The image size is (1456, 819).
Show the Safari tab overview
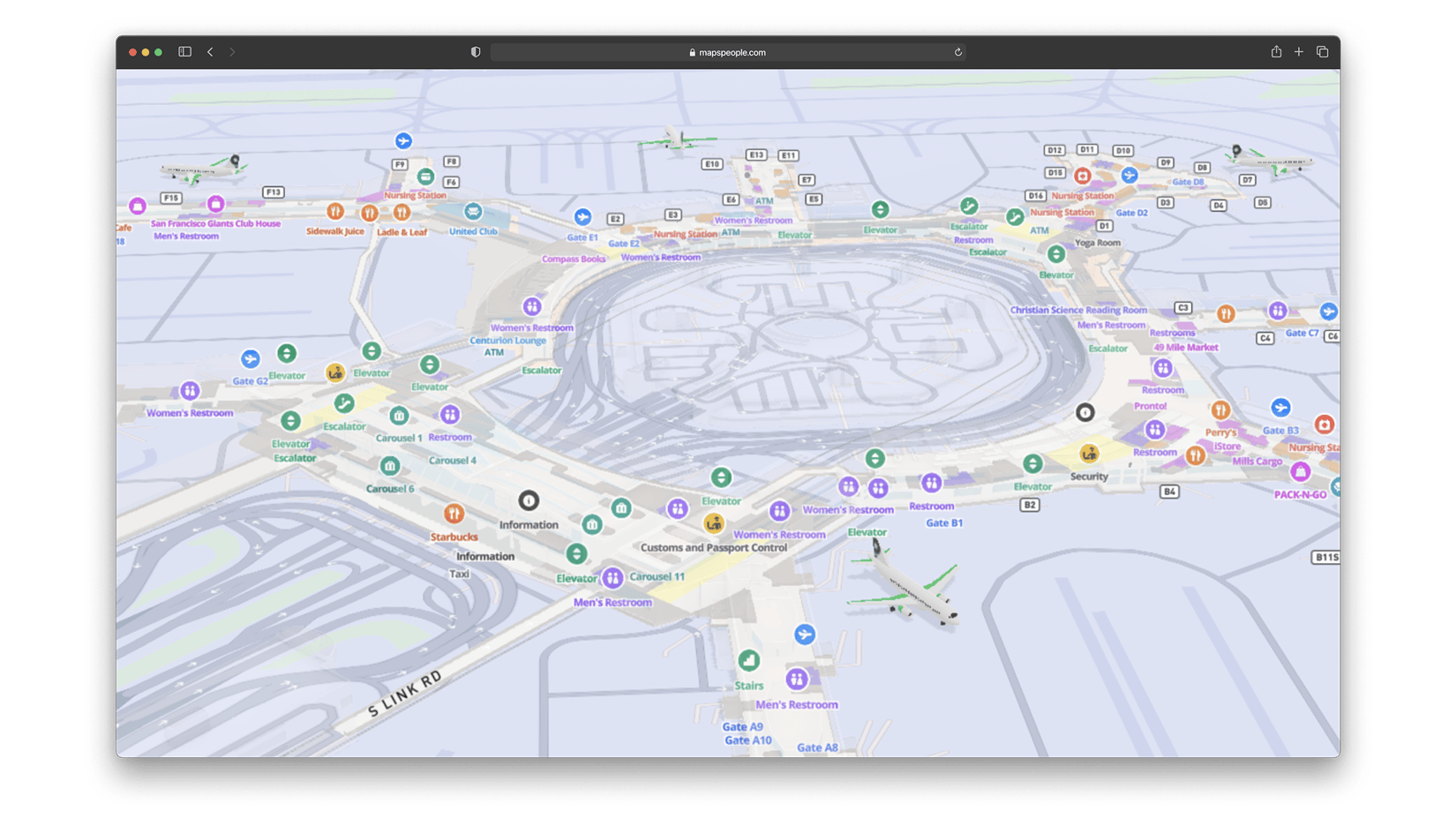pos(1322,52)
